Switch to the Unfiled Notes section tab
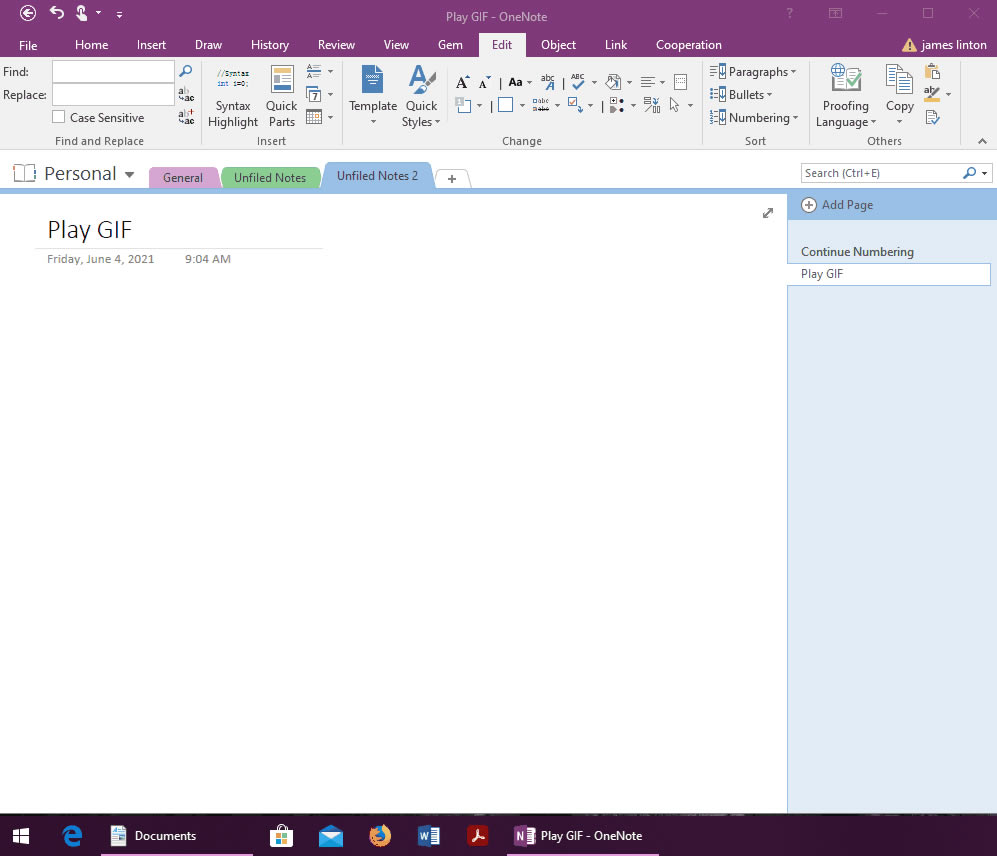This screenshot has width=997, height=856. (271, 177)
